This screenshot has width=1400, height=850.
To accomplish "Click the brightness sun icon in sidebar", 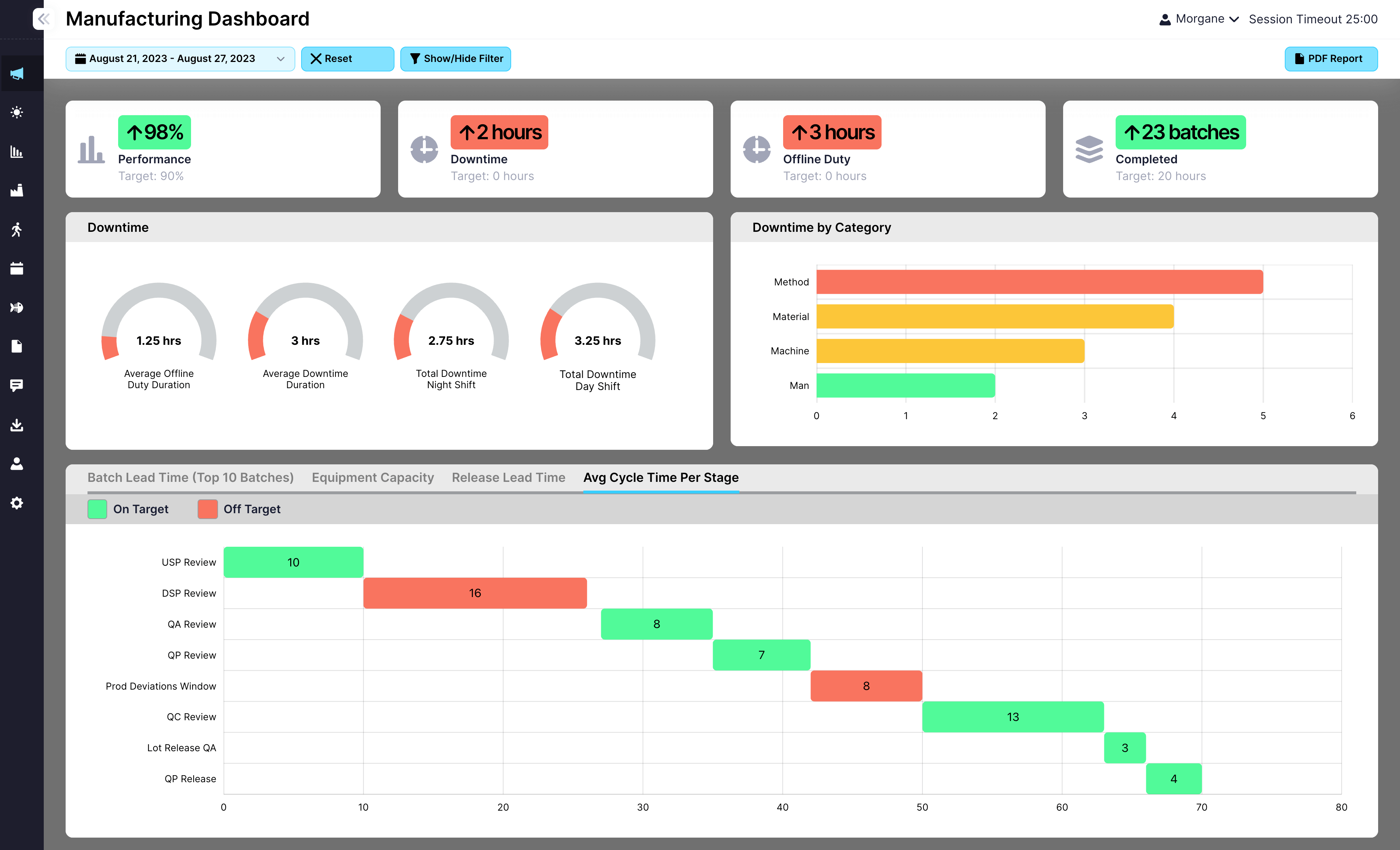I will click(x=17, y=112).
